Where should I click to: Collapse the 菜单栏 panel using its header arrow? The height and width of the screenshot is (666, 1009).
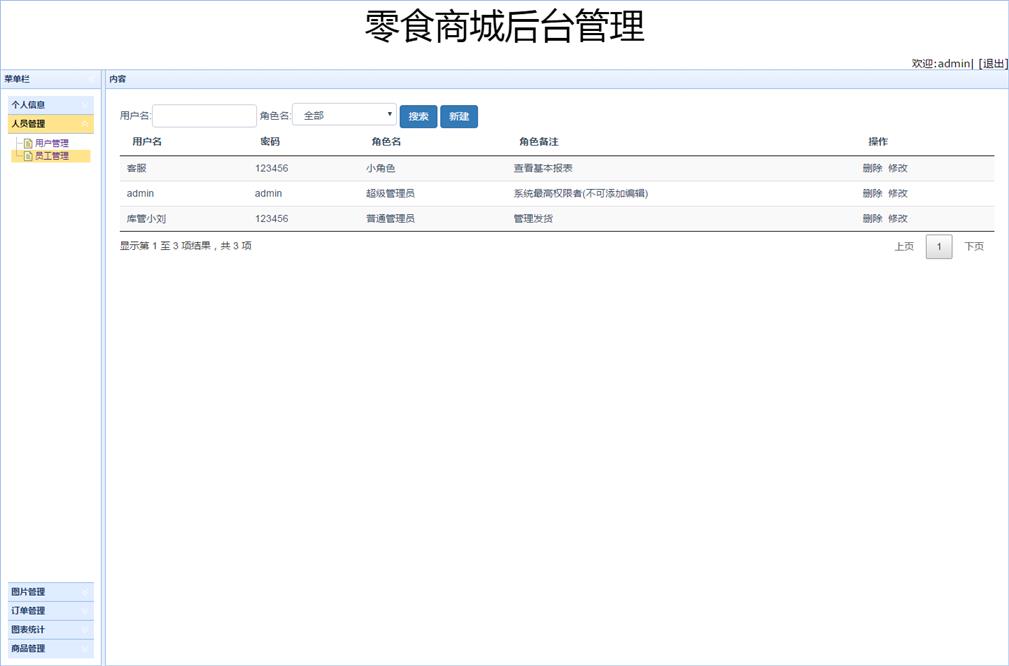pos(90,79)
